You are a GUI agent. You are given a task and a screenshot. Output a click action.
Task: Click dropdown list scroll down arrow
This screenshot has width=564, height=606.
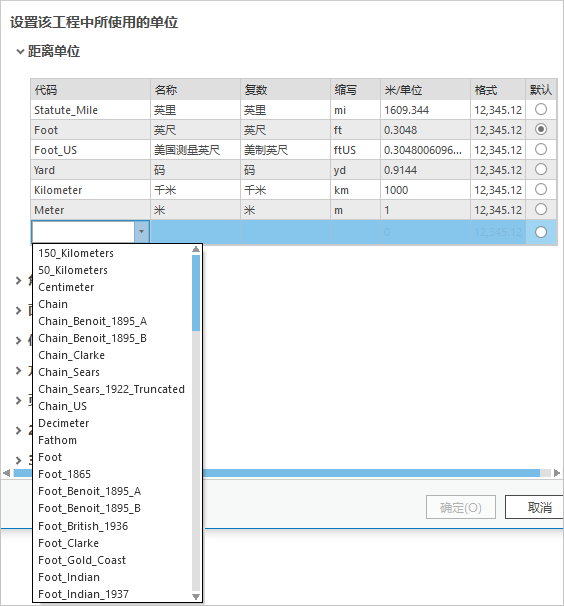tap(196, 597)
